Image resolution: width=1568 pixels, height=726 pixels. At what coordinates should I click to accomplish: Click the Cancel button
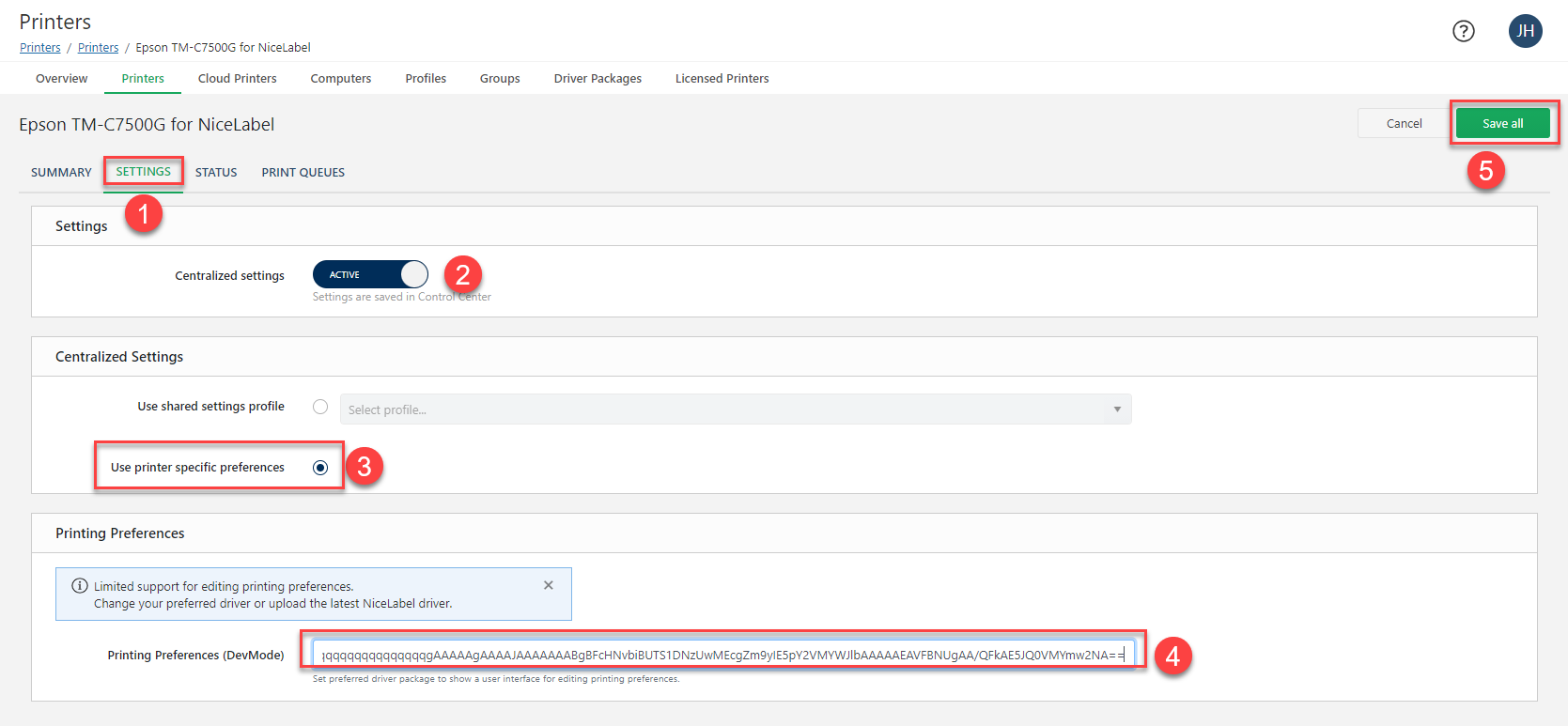pyautogui.click(x=1404, y=123)
